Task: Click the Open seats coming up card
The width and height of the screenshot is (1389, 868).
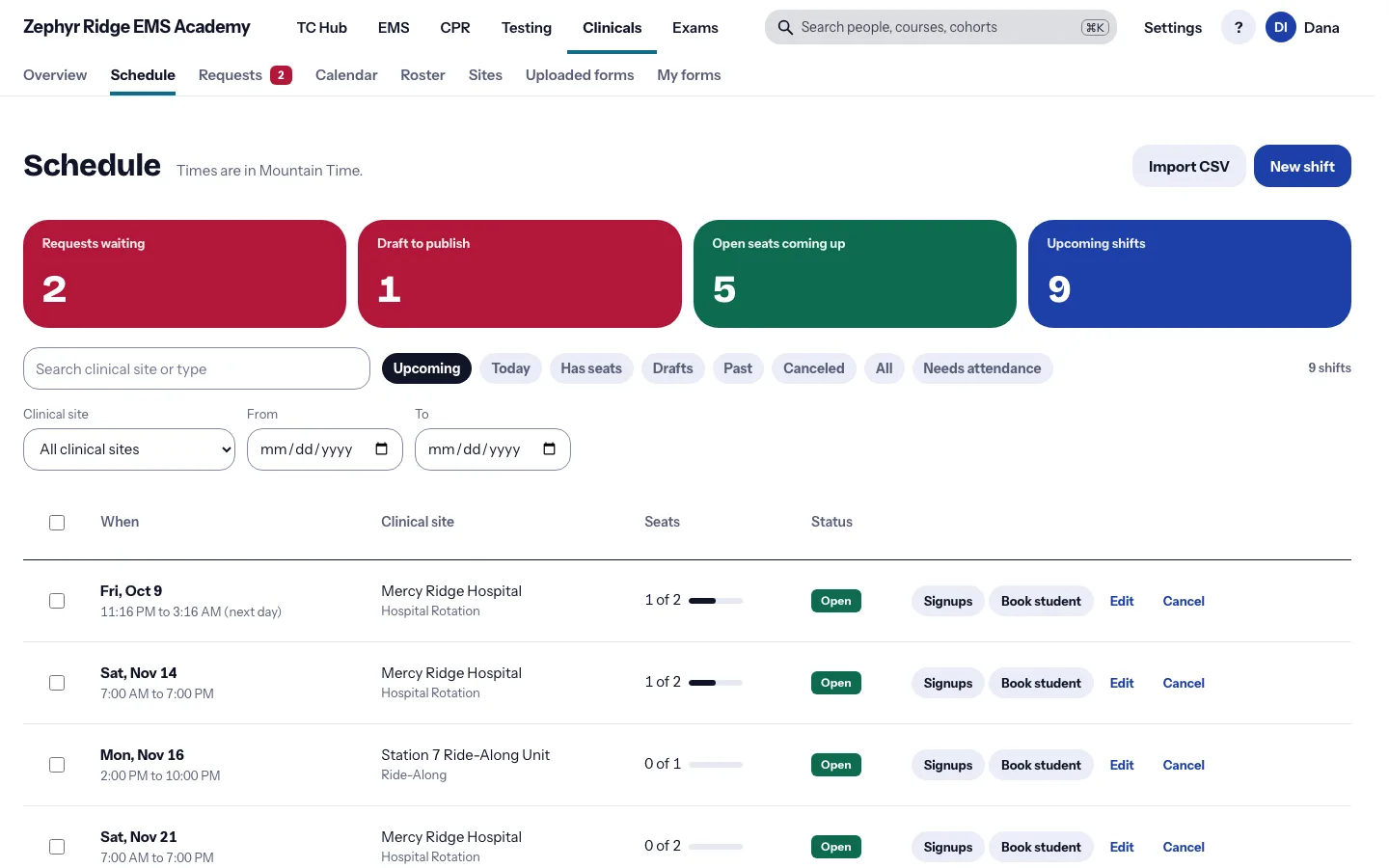Action: 855,274
